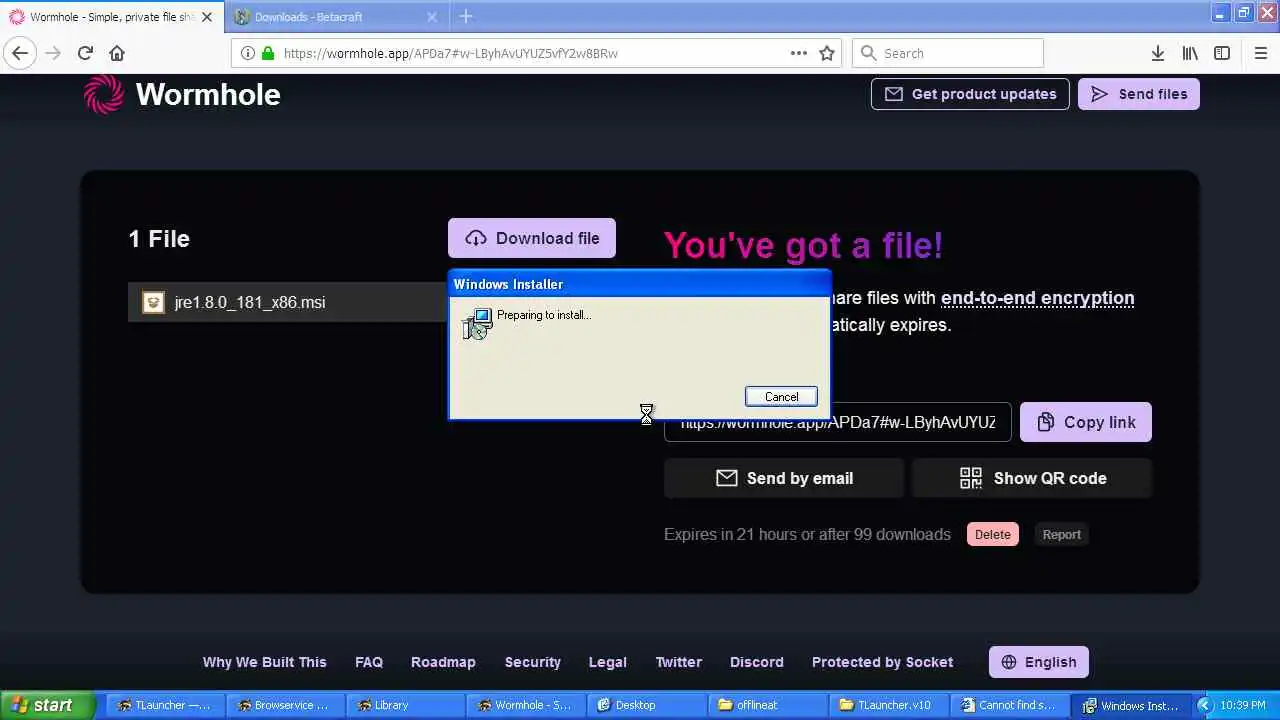This screenshot has height=720, width=1280.
Task: Click the address bar URL
Action: [450, 53]
